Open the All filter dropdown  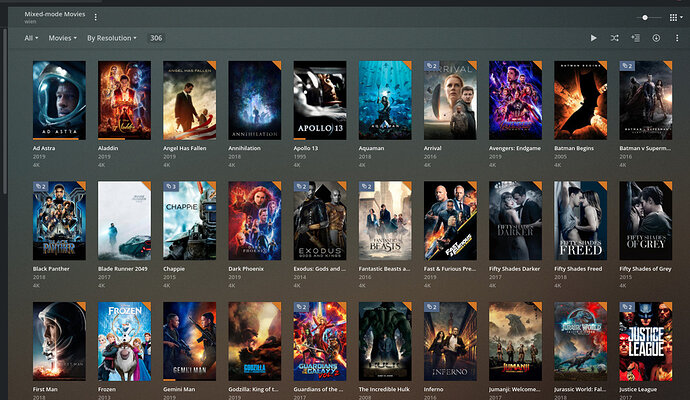pos(31,38)
